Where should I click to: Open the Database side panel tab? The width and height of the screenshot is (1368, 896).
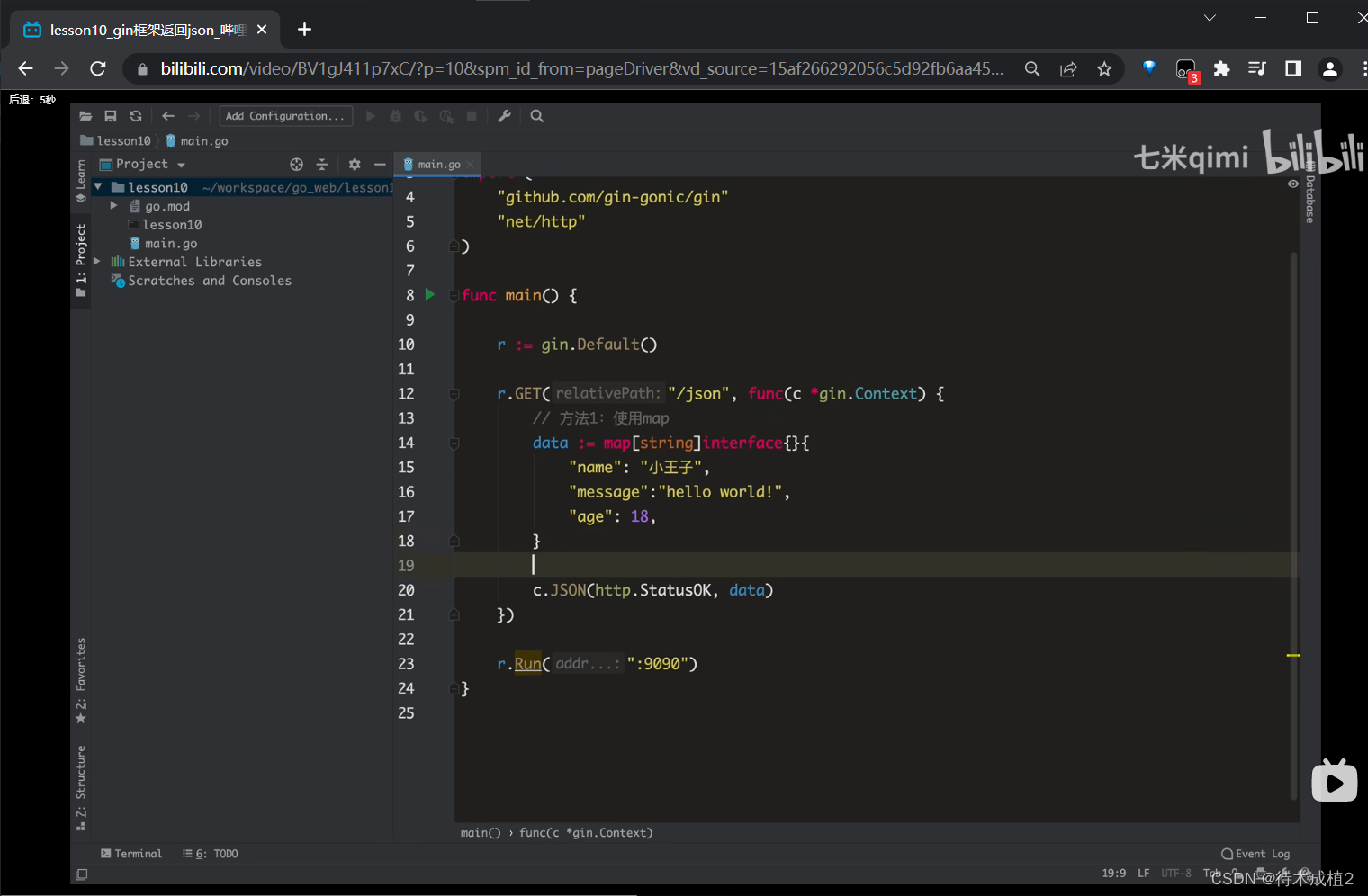tap(1310, 194)
